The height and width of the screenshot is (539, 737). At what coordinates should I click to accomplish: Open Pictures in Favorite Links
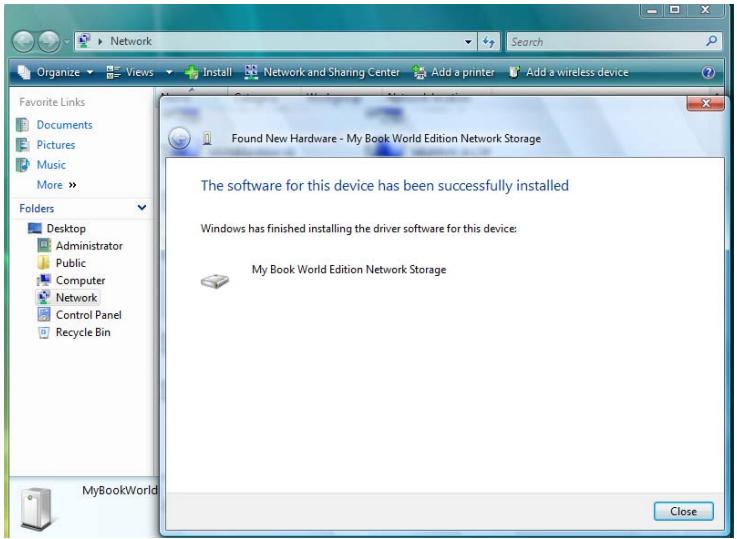point(56,145)
